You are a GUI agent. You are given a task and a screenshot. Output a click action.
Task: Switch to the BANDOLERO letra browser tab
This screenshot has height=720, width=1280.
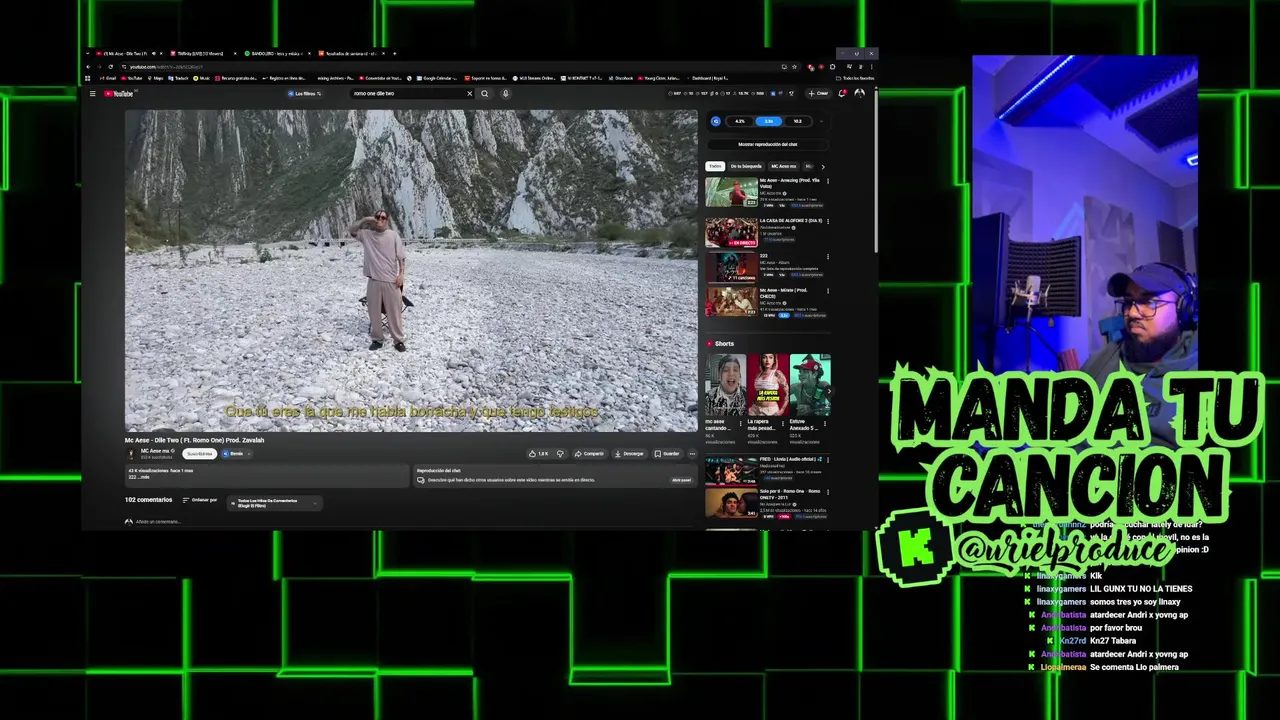click(x=276, y=53)
